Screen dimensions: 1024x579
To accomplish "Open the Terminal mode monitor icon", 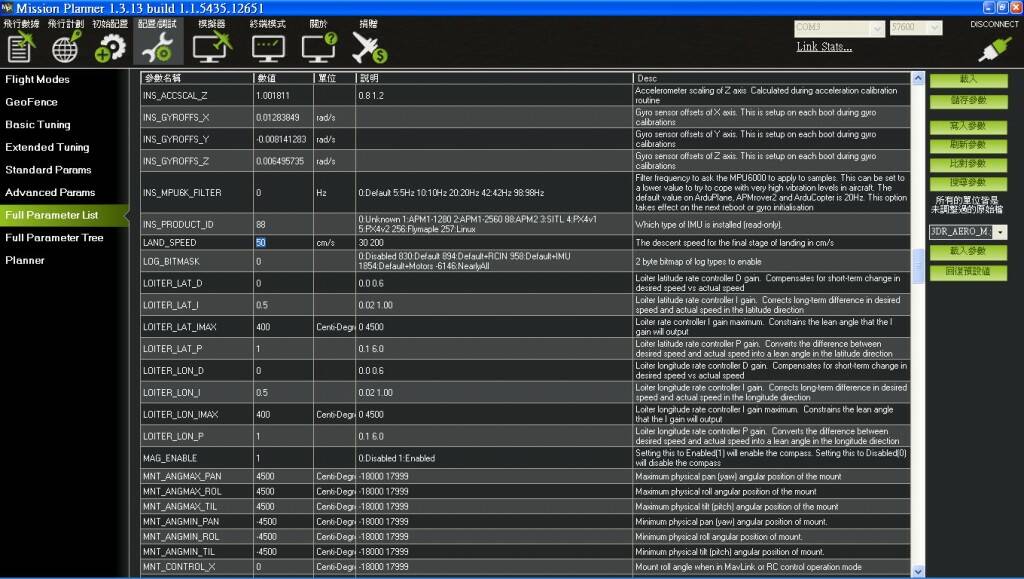I will [x=267, y=46].
